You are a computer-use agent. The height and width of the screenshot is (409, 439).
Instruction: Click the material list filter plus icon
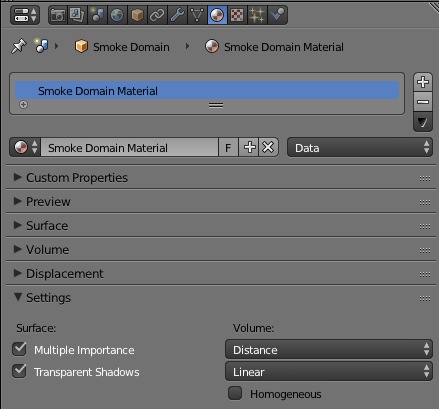click(23, 105)
